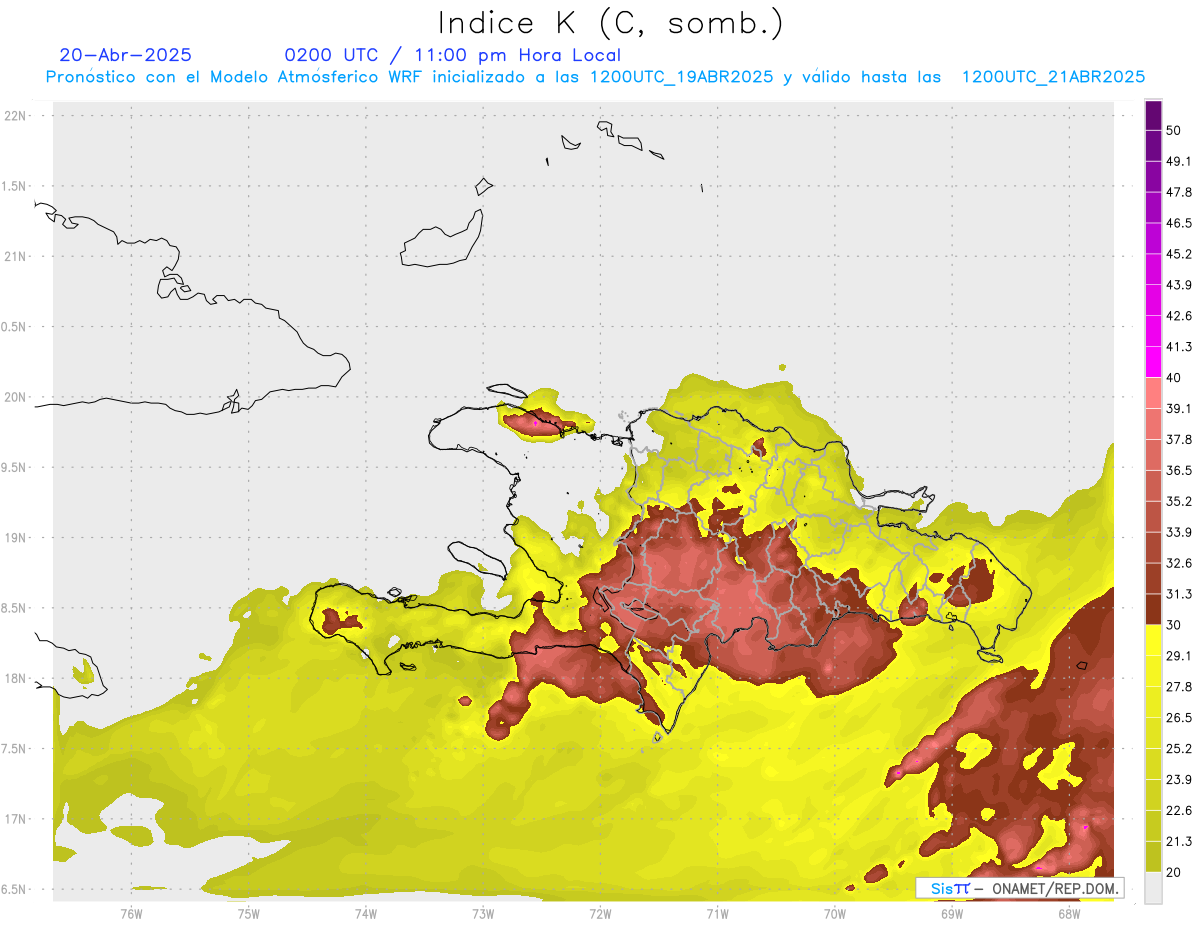Click the colorbar value '22.6'
Viewport: 1200px width, 927px height.
[x=1179, y=811]
